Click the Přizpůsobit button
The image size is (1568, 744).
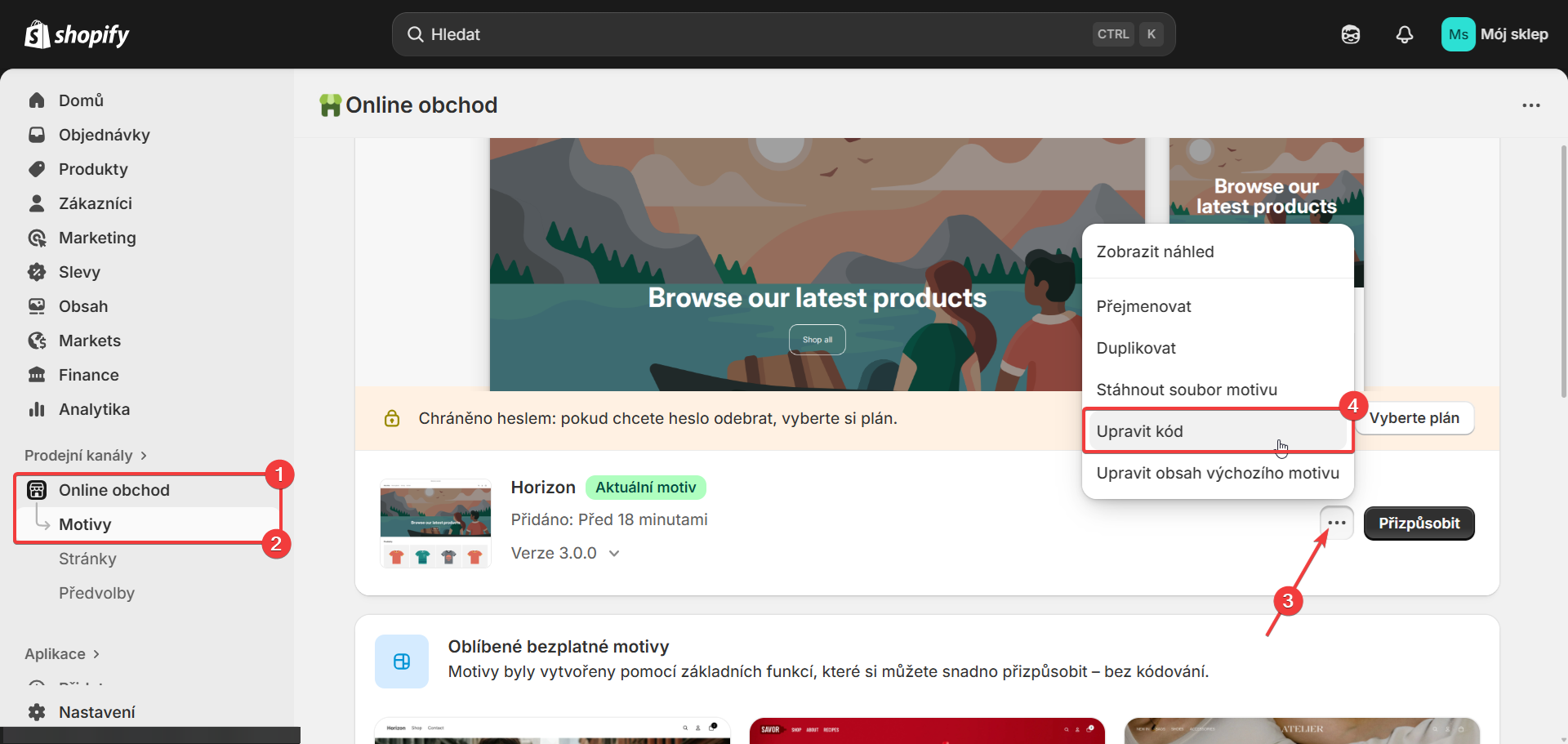pyautogui.click(x=1419, y=523)
